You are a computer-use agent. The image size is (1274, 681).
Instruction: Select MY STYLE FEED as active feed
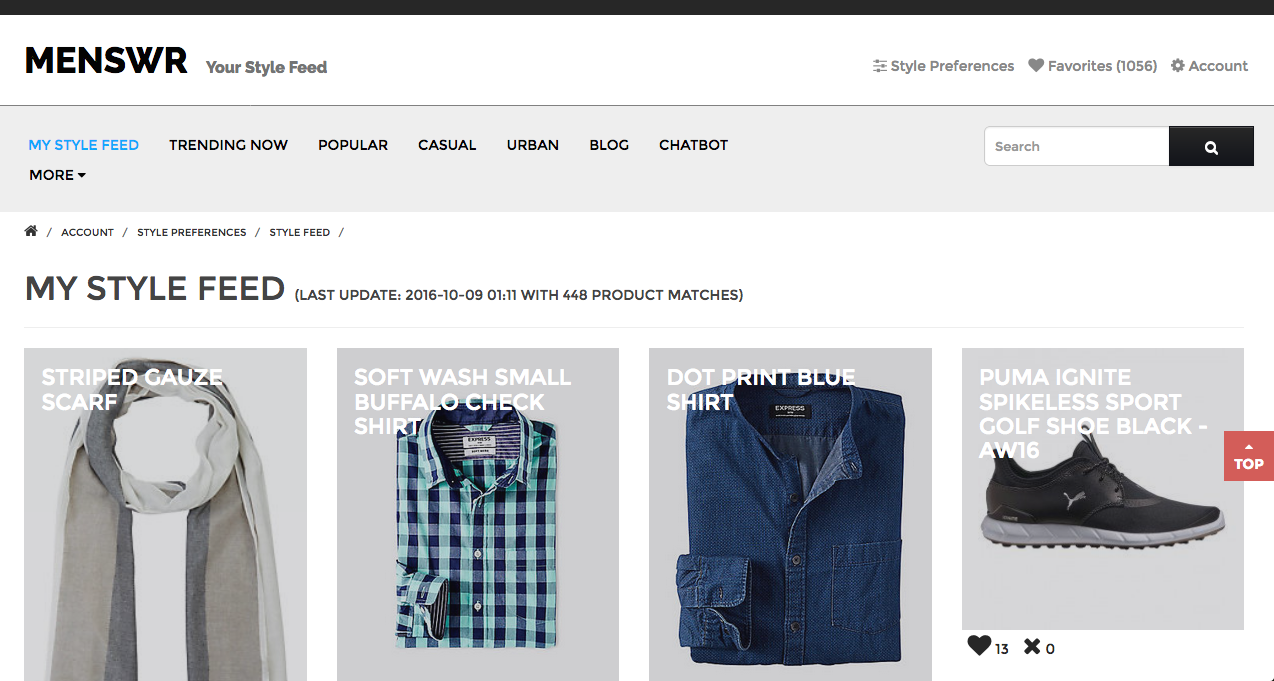[x=84, y=145]
